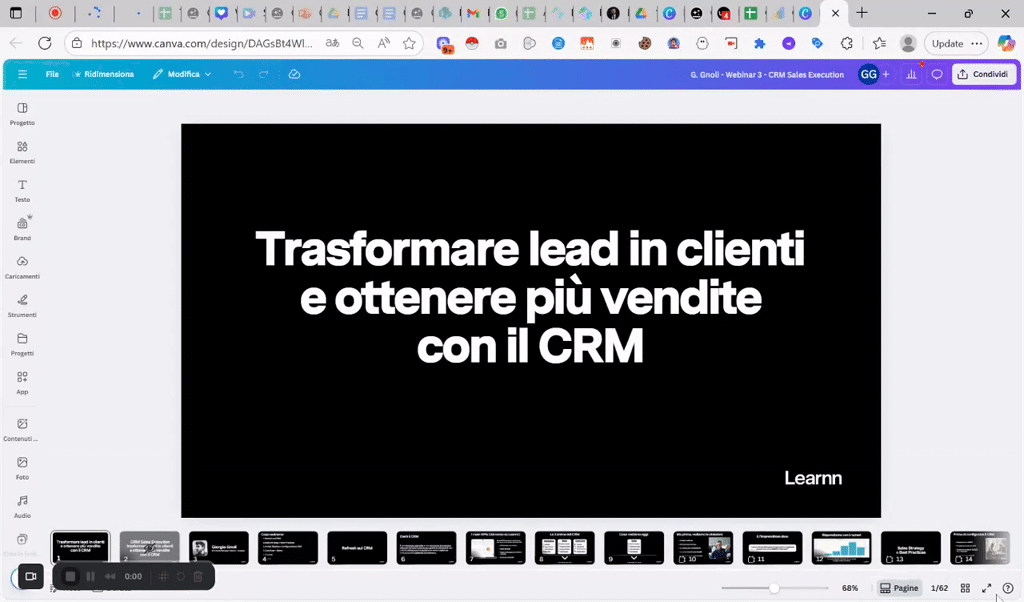Add collaborator with the plus icon

click(886, 74)
